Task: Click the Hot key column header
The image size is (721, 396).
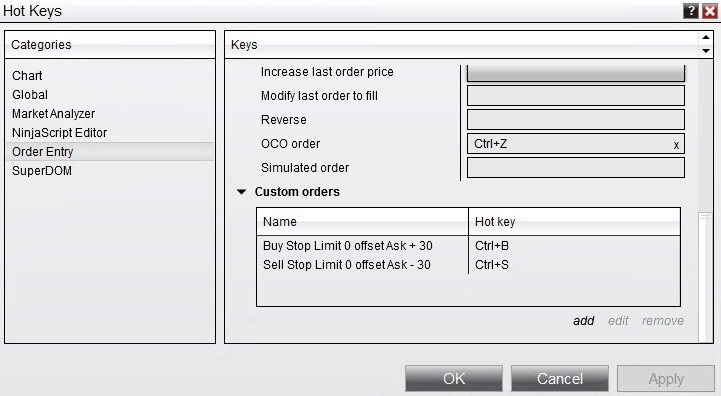Action: (574, 222)
